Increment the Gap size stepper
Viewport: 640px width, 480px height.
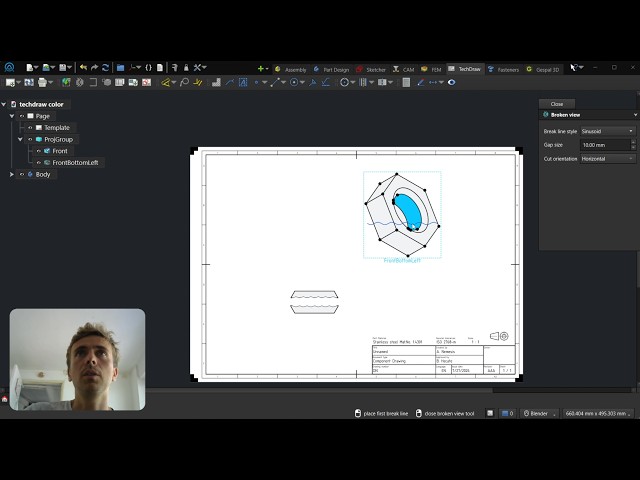pos(633,142)
